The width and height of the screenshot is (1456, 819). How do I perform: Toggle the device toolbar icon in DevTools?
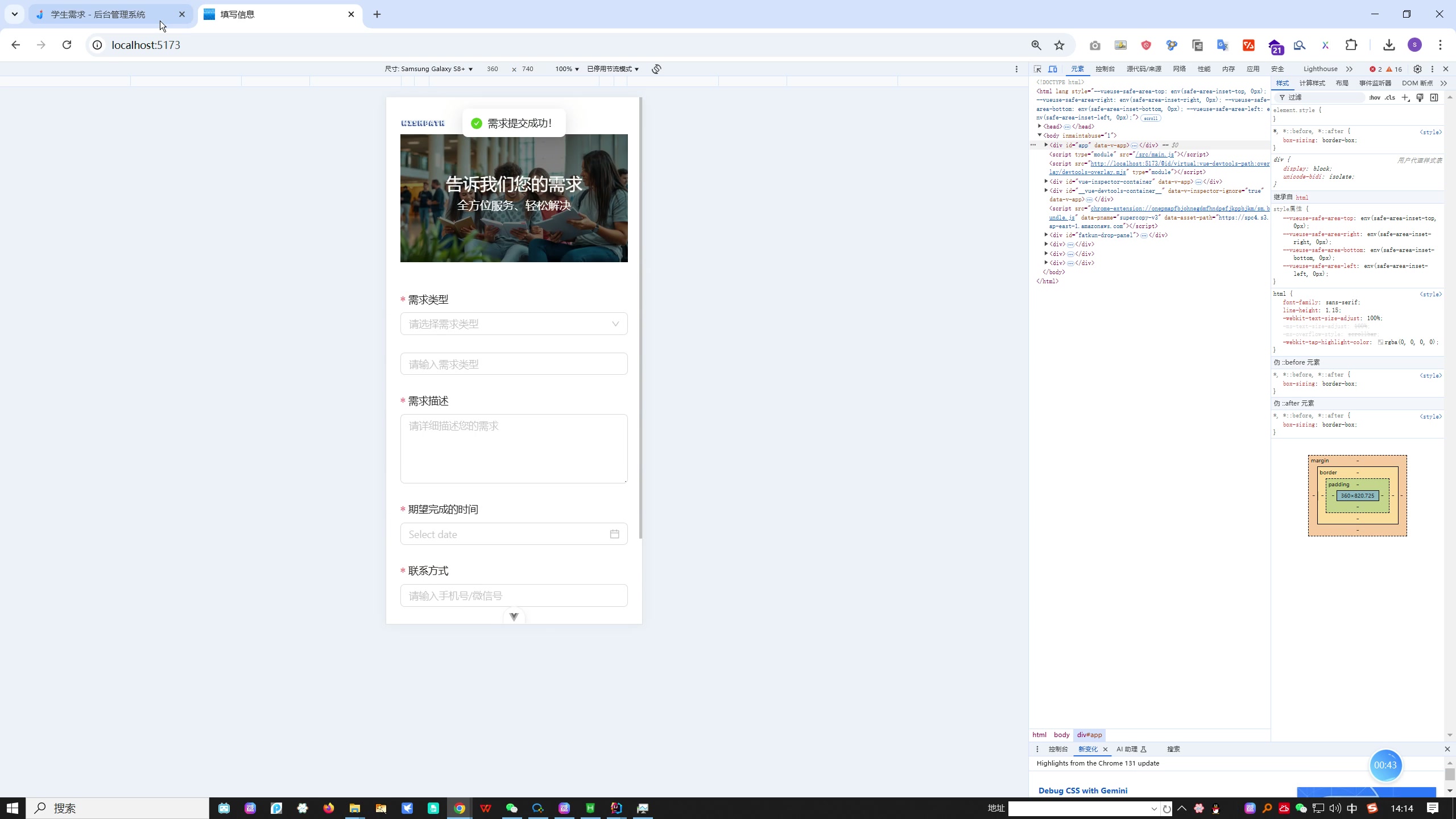1053,69
